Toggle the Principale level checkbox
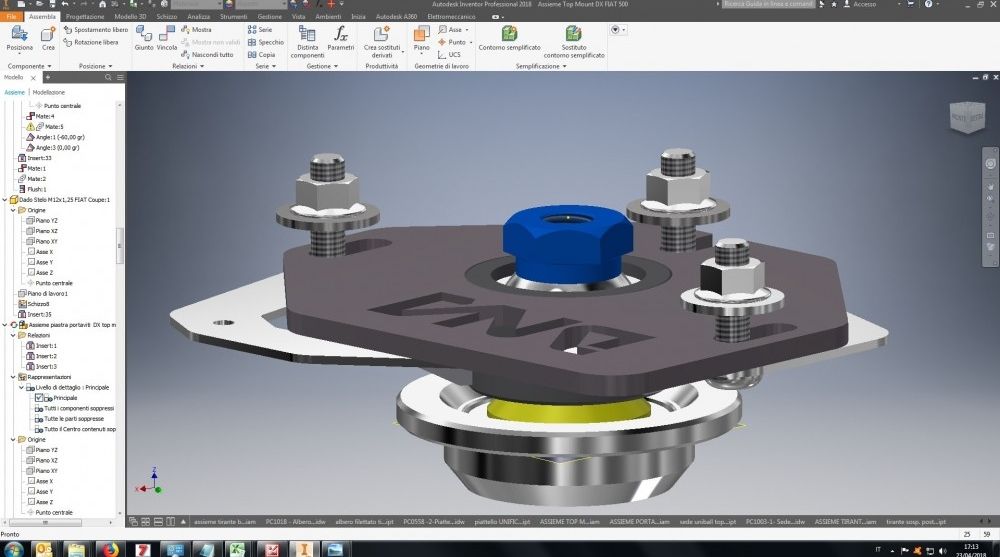 39,397
